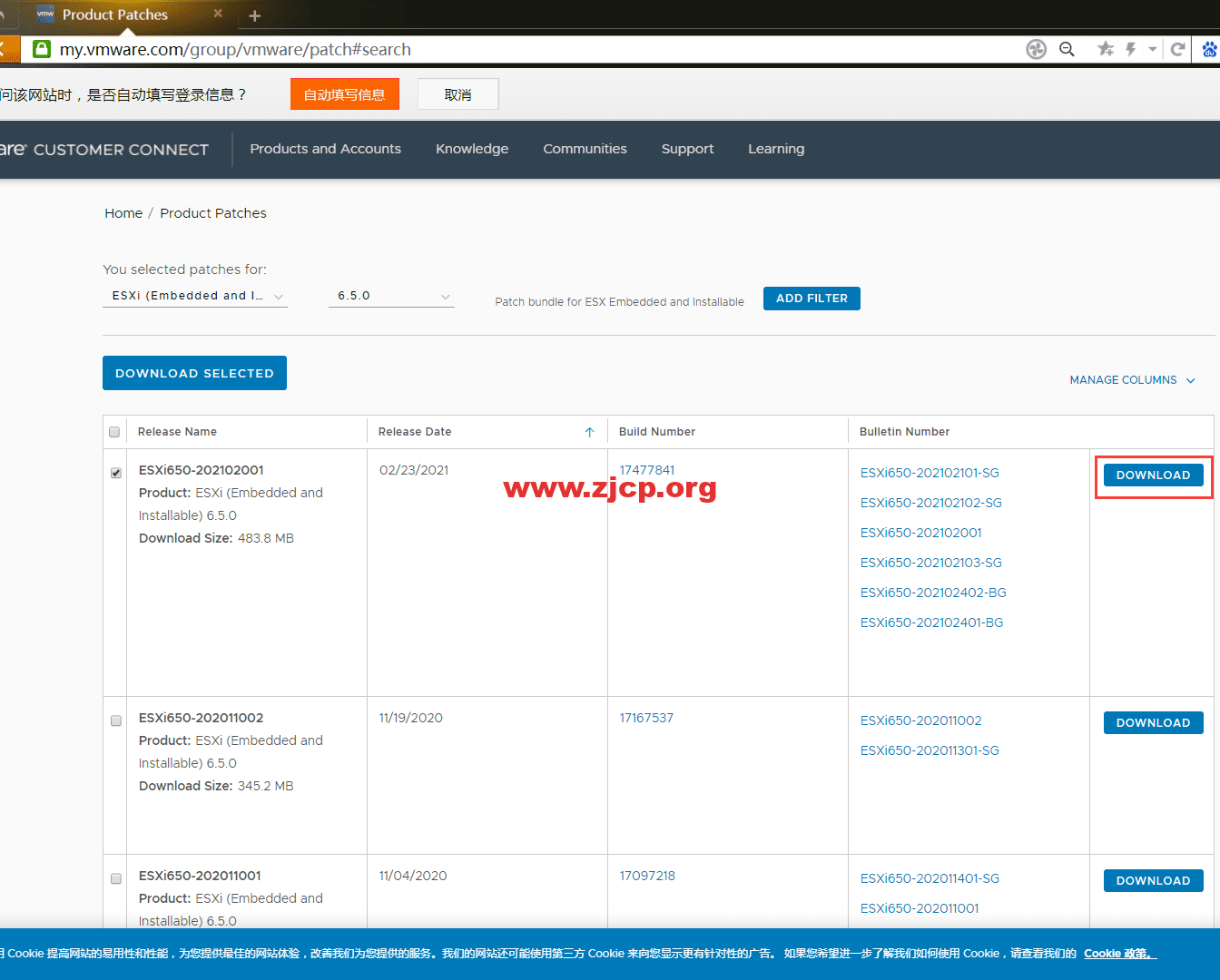Open a new browser tab
This screenshot has width=1220, height=980.
[x=255, y=15]
